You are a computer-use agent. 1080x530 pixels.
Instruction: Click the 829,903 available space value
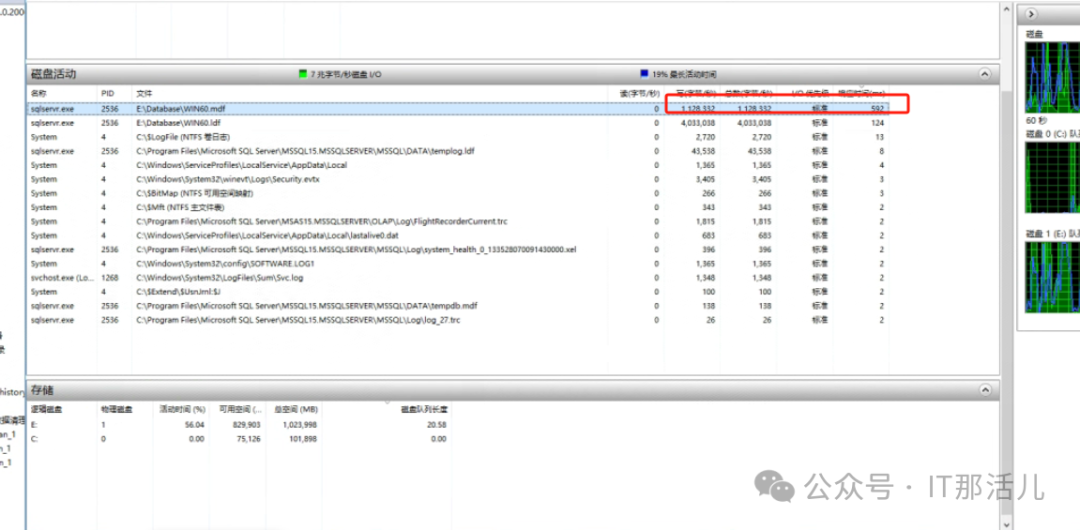click(x=247, y=425)
